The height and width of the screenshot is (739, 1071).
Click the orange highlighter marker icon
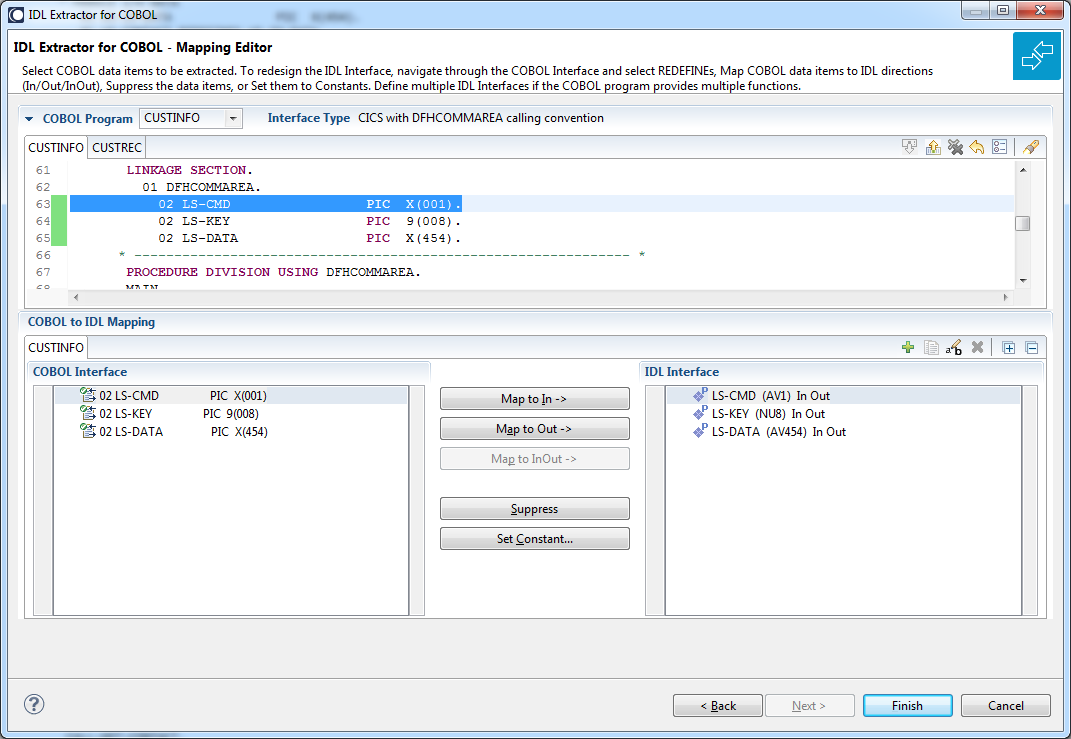point(1031,147)
